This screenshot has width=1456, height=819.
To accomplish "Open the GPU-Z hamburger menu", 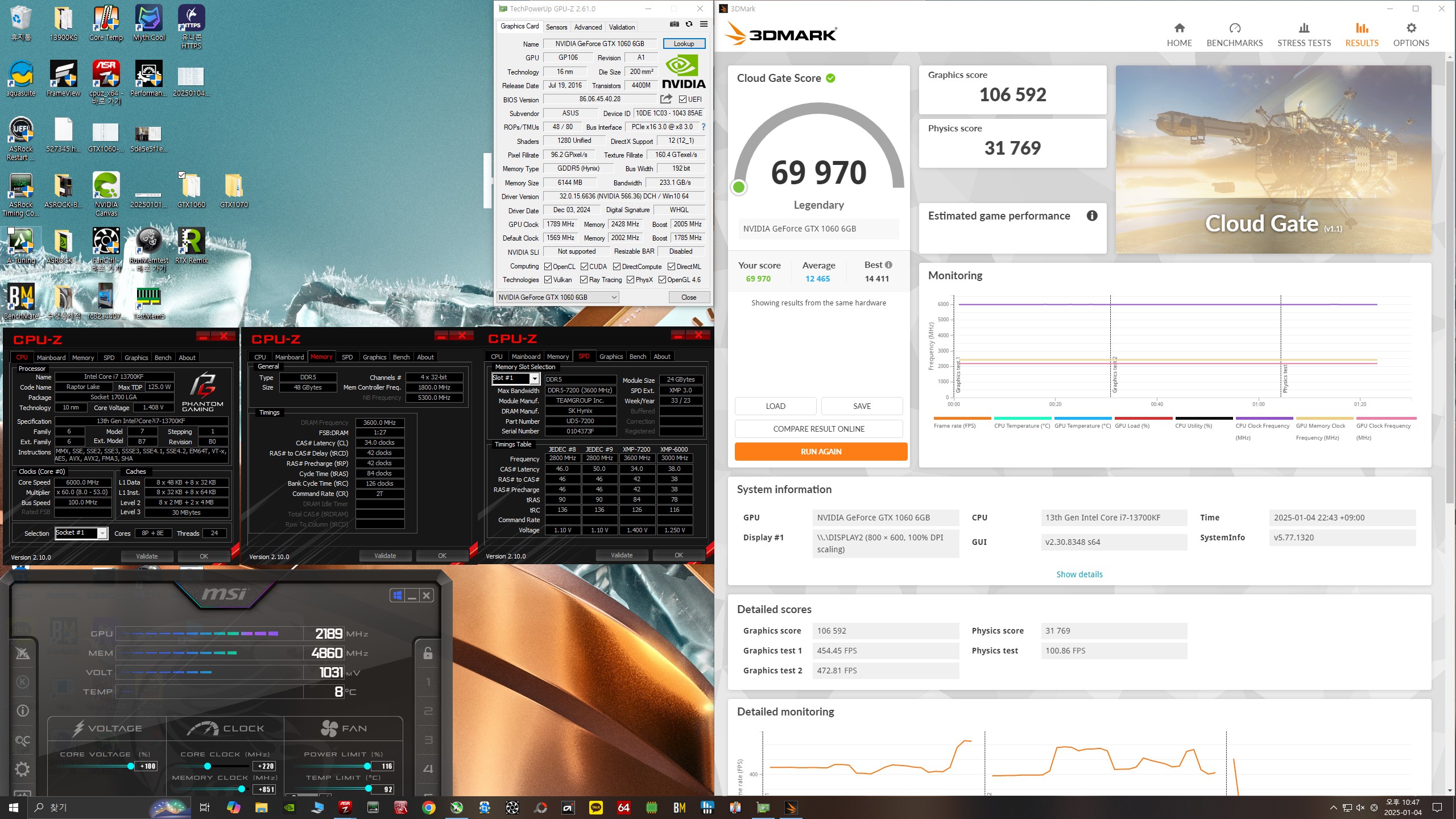I will pos(704,24).
